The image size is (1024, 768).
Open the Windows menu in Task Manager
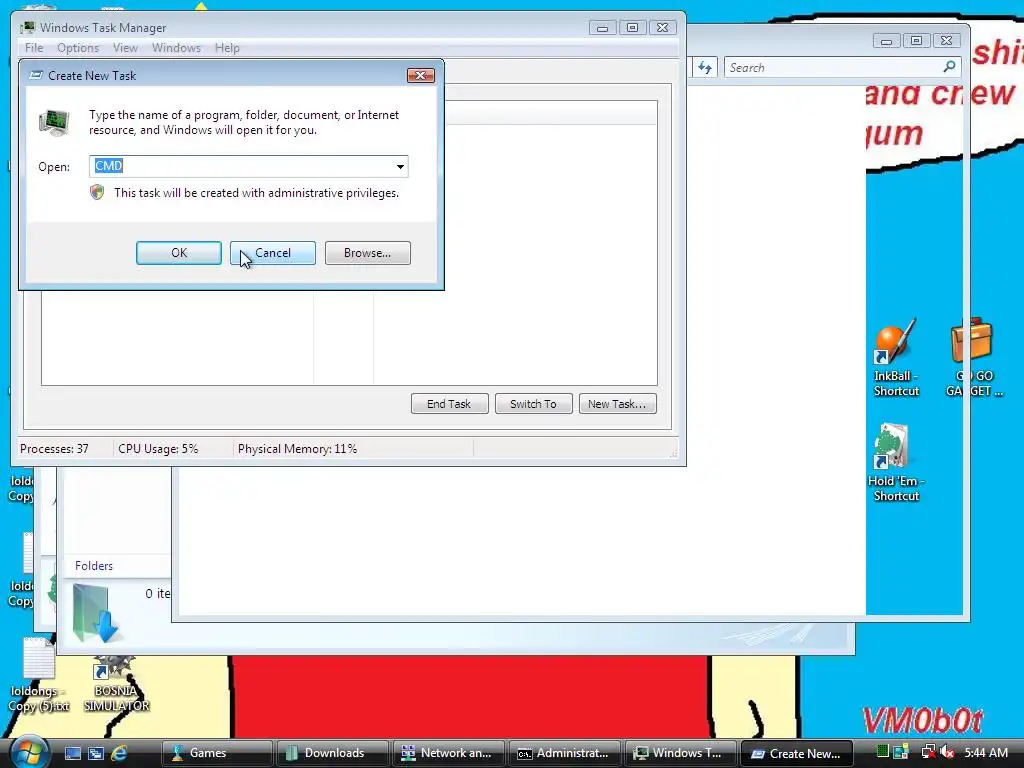176,48
